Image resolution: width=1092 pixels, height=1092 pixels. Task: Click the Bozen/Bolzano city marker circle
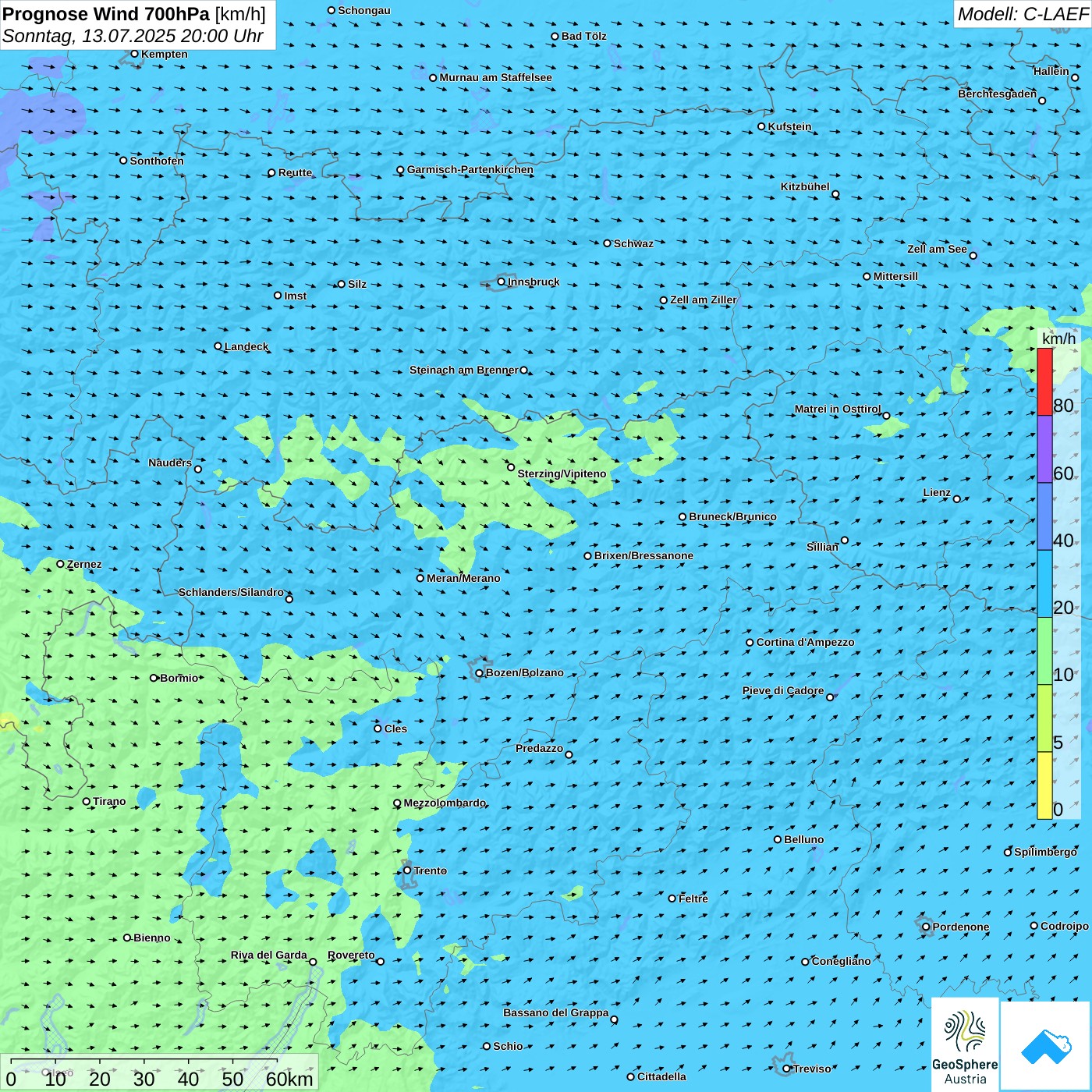pyautogui.click(x=479, y=673)
